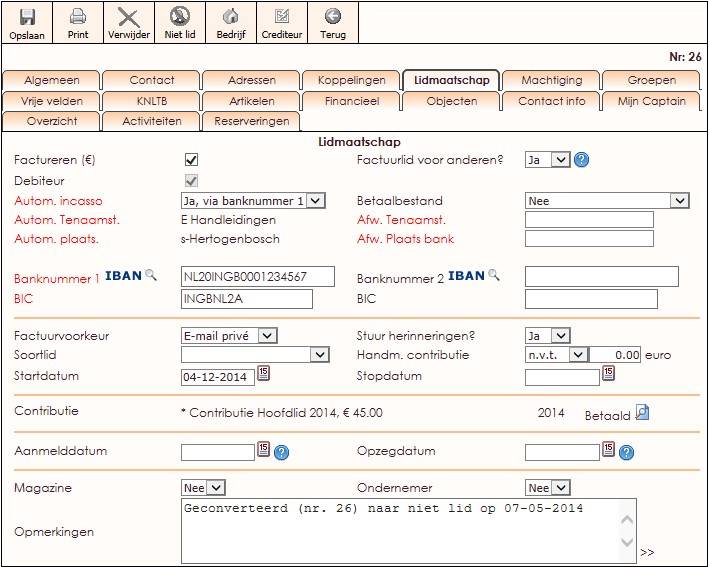Open the Betaalbestand dropdown
Image resolution: width=709 pixels, height=567 pixels.
point(607,201)
